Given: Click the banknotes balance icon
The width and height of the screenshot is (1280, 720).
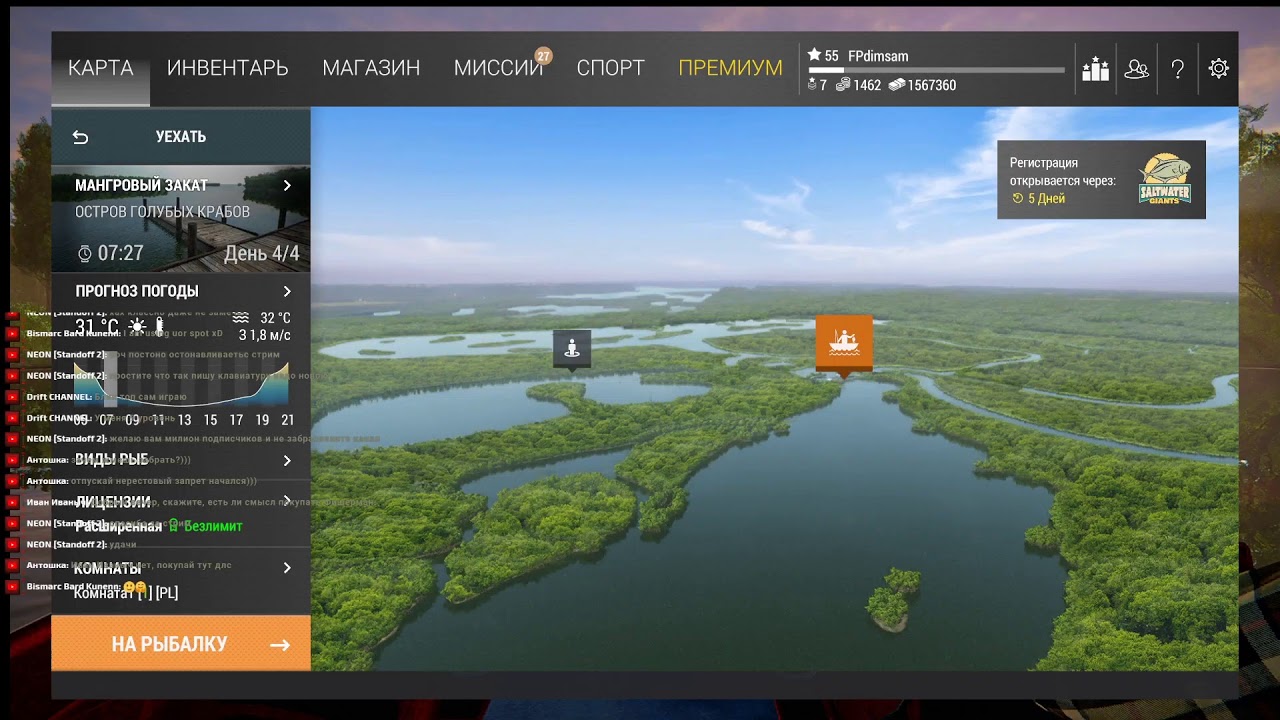Looking at the screenshot, I should click(896, 85).
